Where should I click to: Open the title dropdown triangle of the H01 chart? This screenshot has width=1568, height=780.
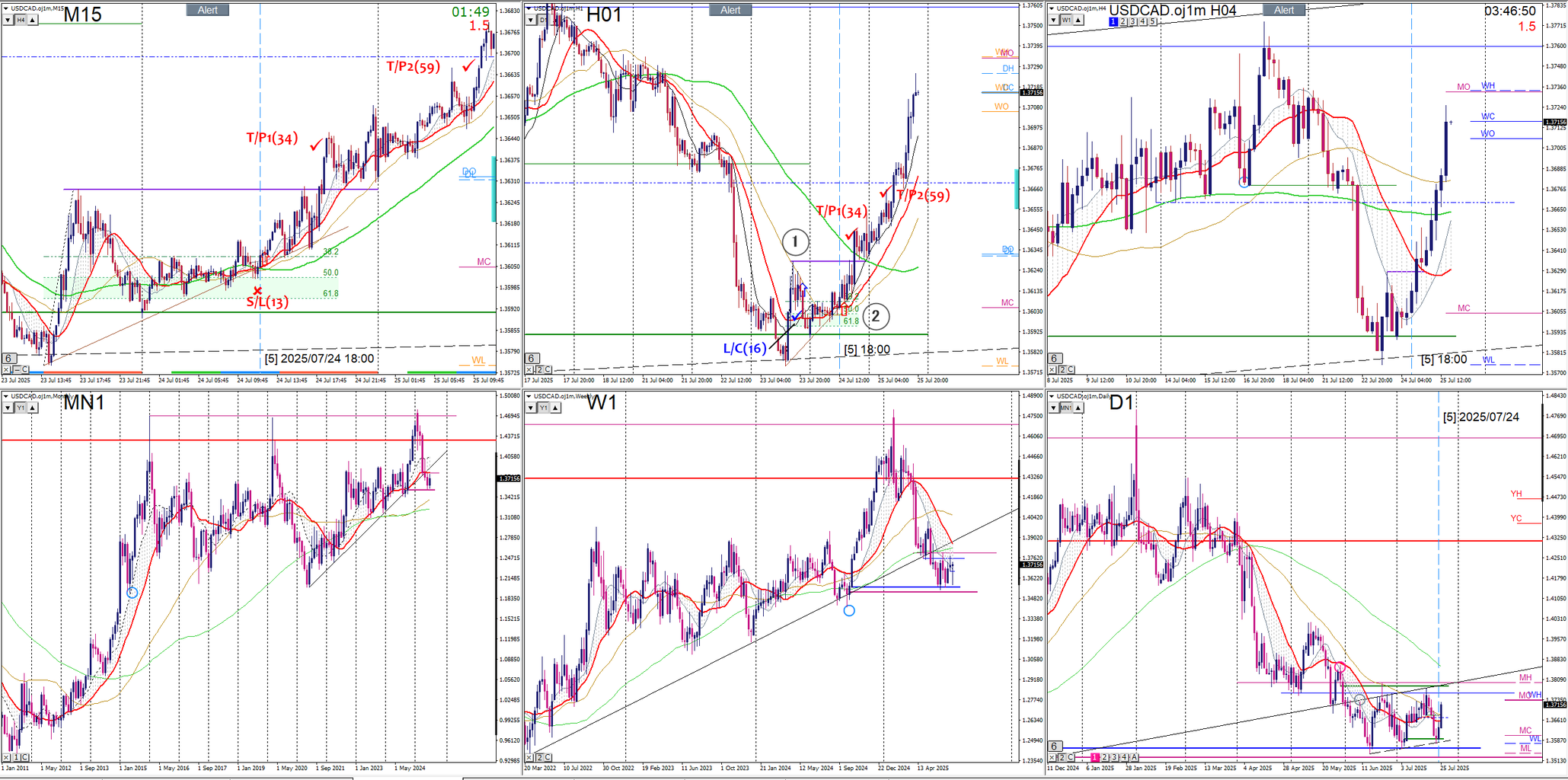click(x=529, y=8)
